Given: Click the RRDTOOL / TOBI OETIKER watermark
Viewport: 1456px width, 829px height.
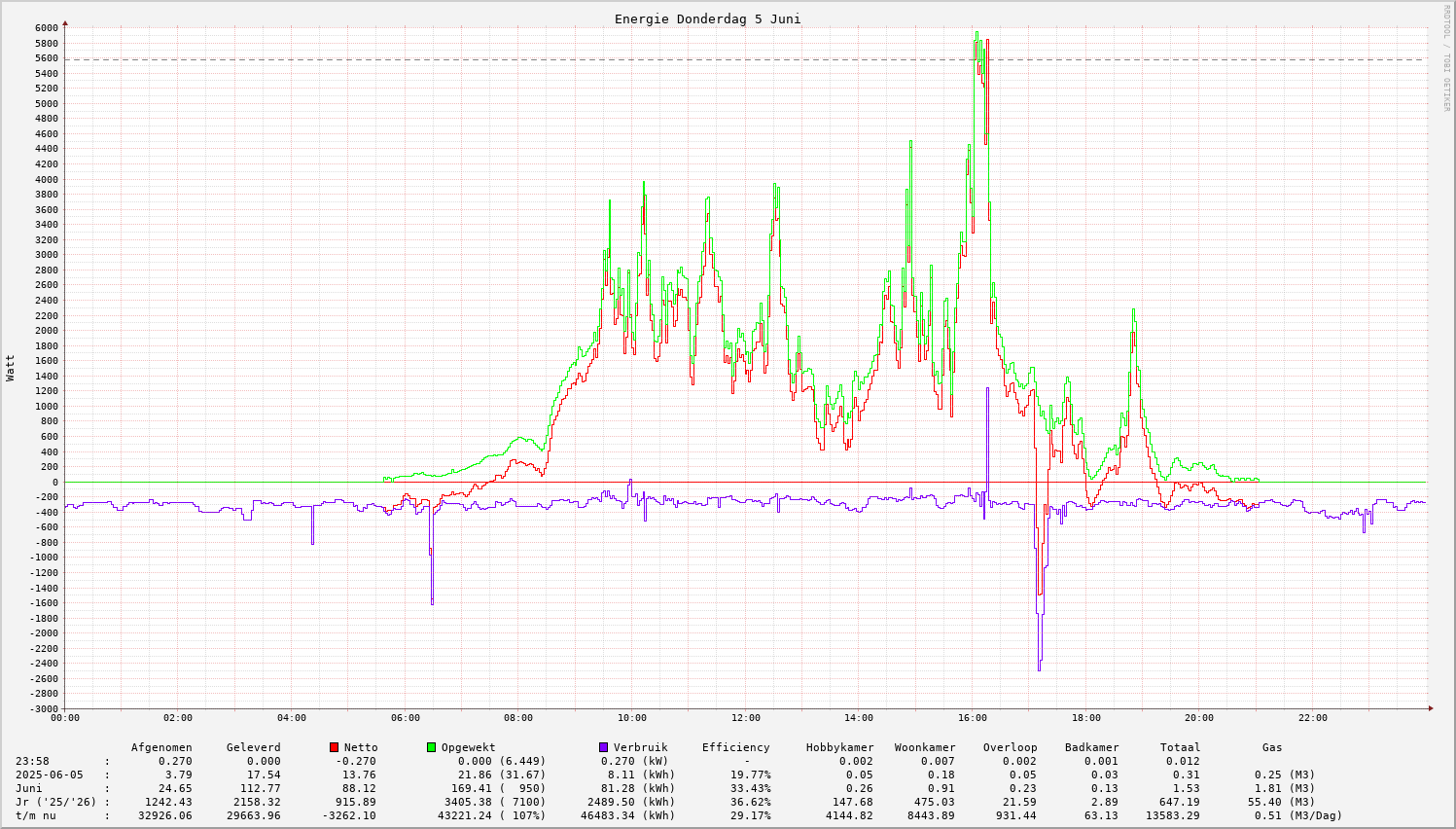Looking at the screenshot, I should (1446, 56).
